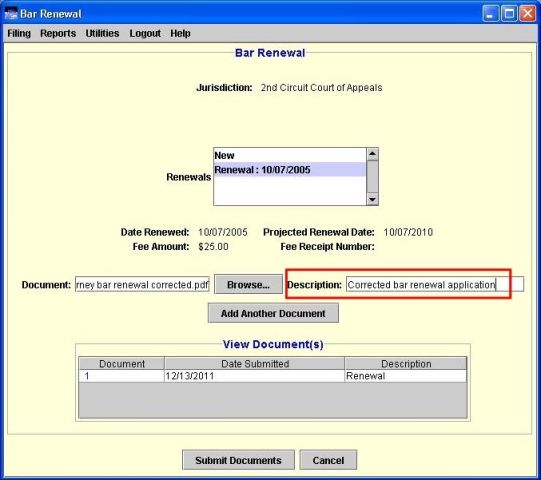Click Add Another Document button
This screenshot has width=541, height=480.
coord(273,313)
